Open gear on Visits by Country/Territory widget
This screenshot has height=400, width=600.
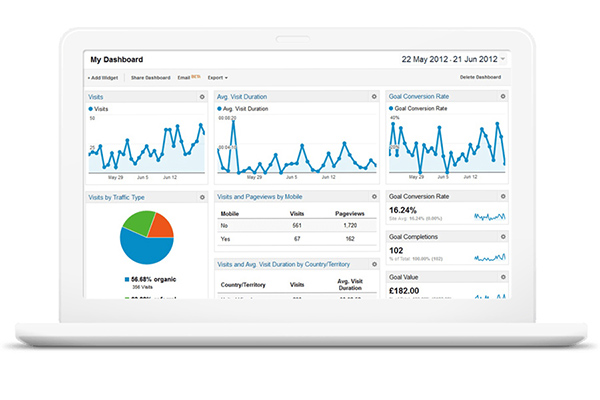374,264
